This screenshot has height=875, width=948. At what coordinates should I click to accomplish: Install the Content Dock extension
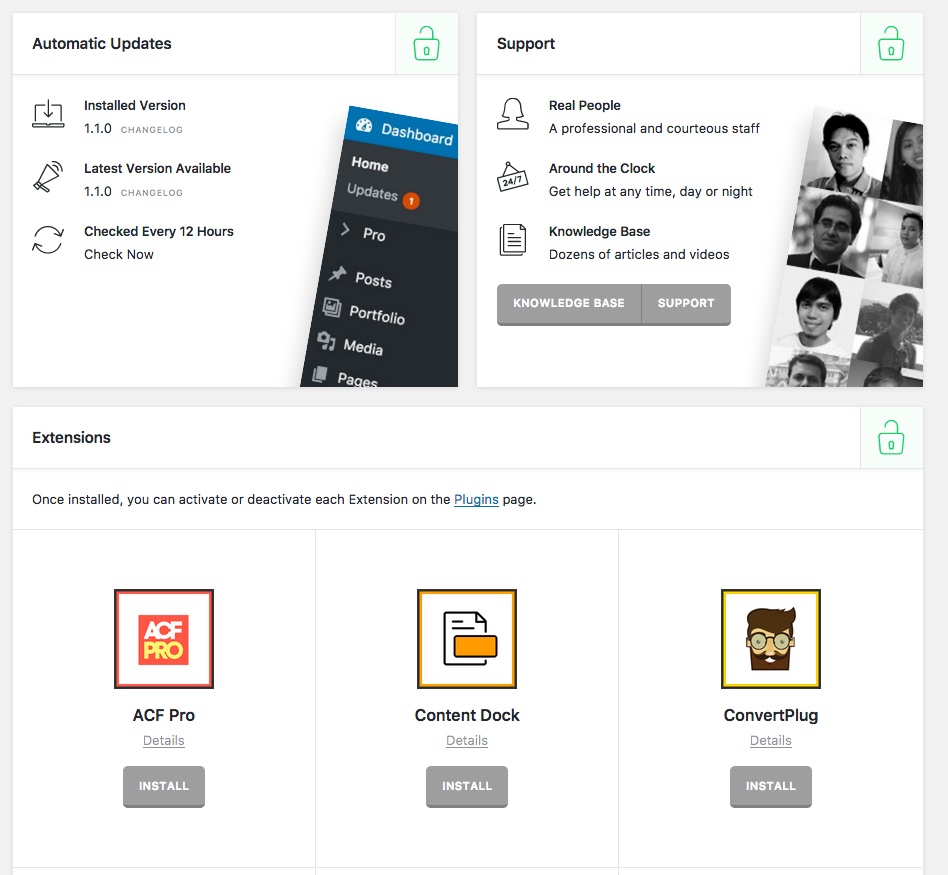tap(467, 786)
